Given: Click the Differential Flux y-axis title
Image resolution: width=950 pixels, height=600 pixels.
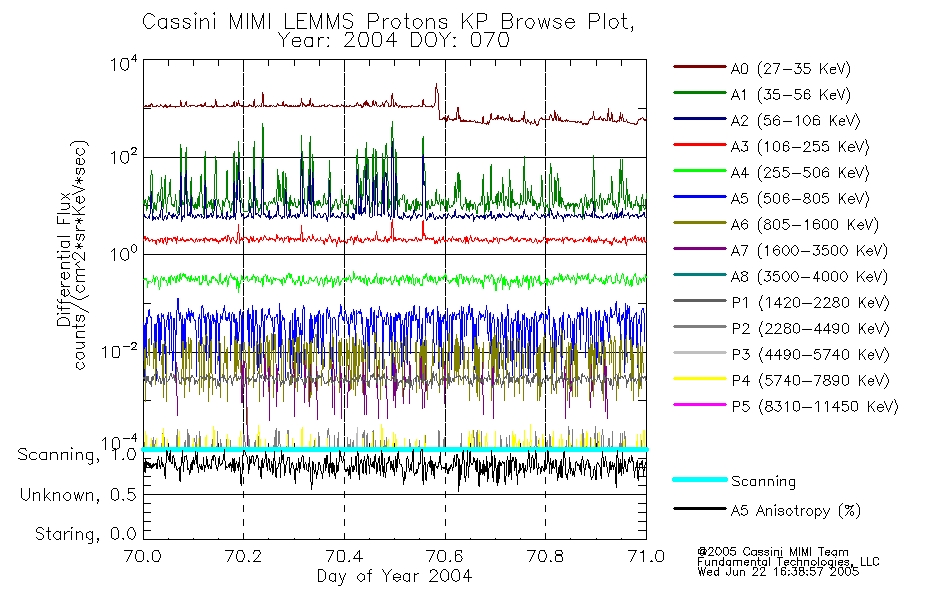Looking at the screenshot, I should [x=64, y=259].
